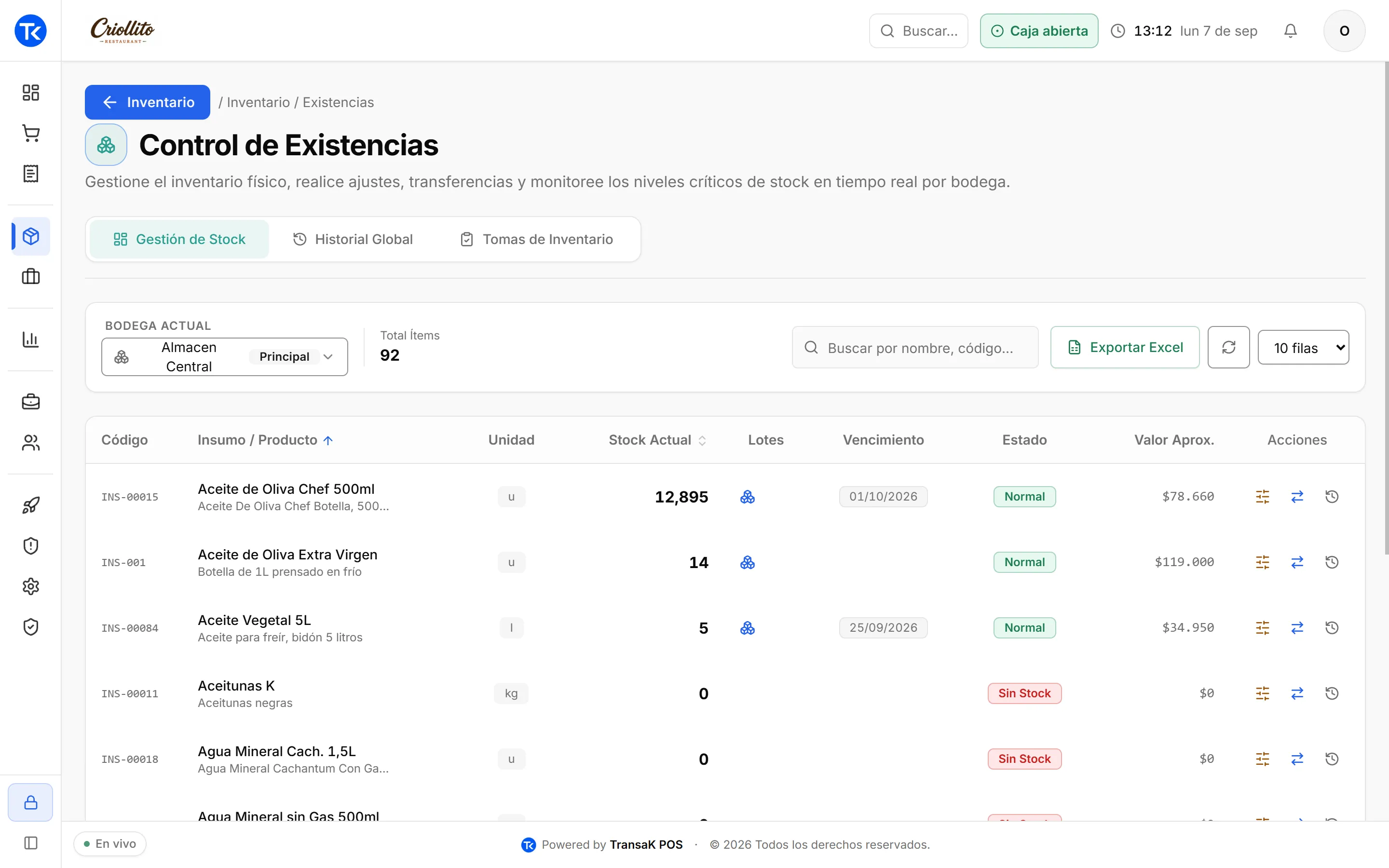Click the page vertical scrollbar
This screenshot has width=1389, height=868.
click(1386, 308)
